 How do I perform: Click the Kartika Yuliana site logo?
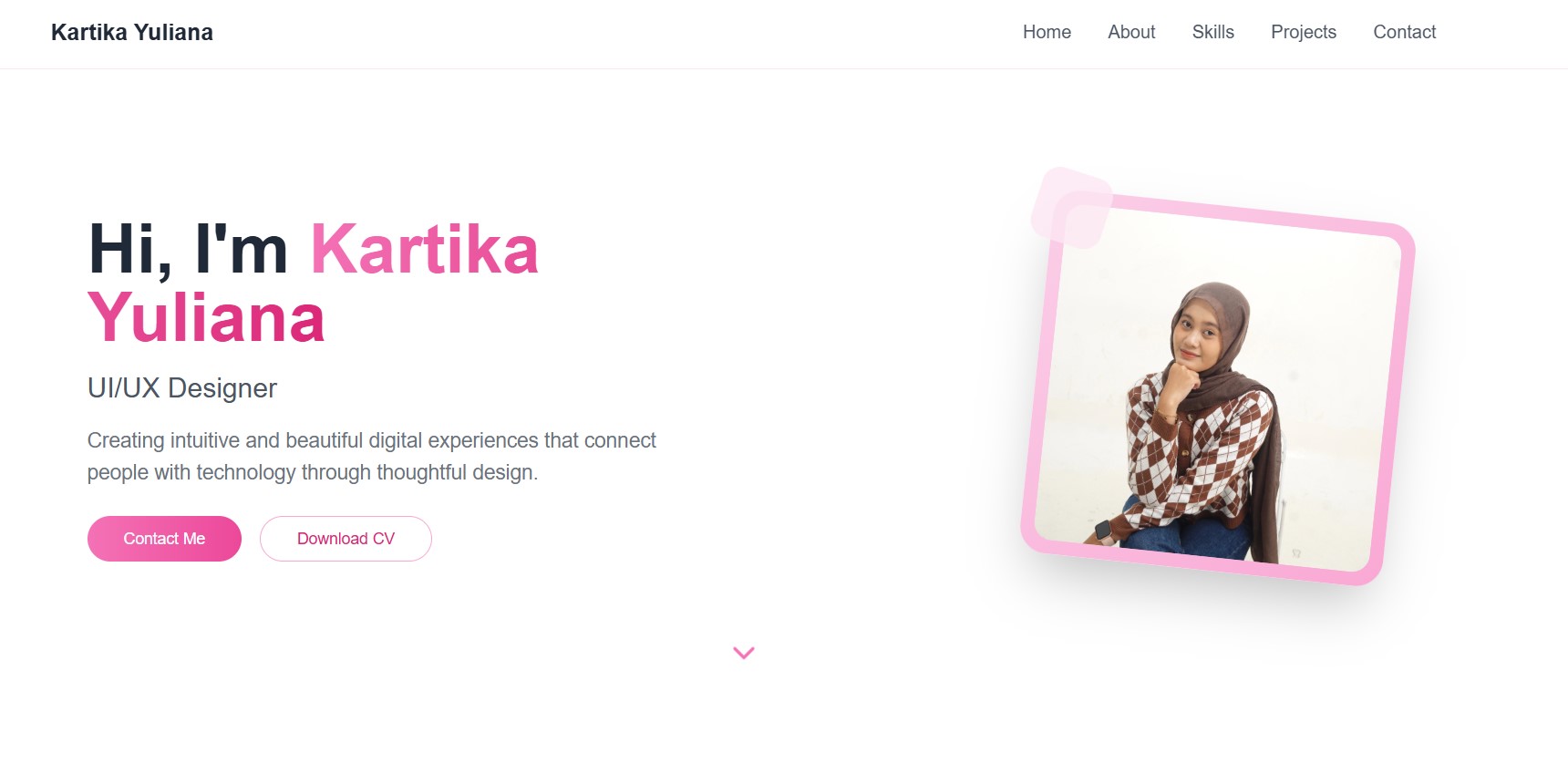(132, 33)
